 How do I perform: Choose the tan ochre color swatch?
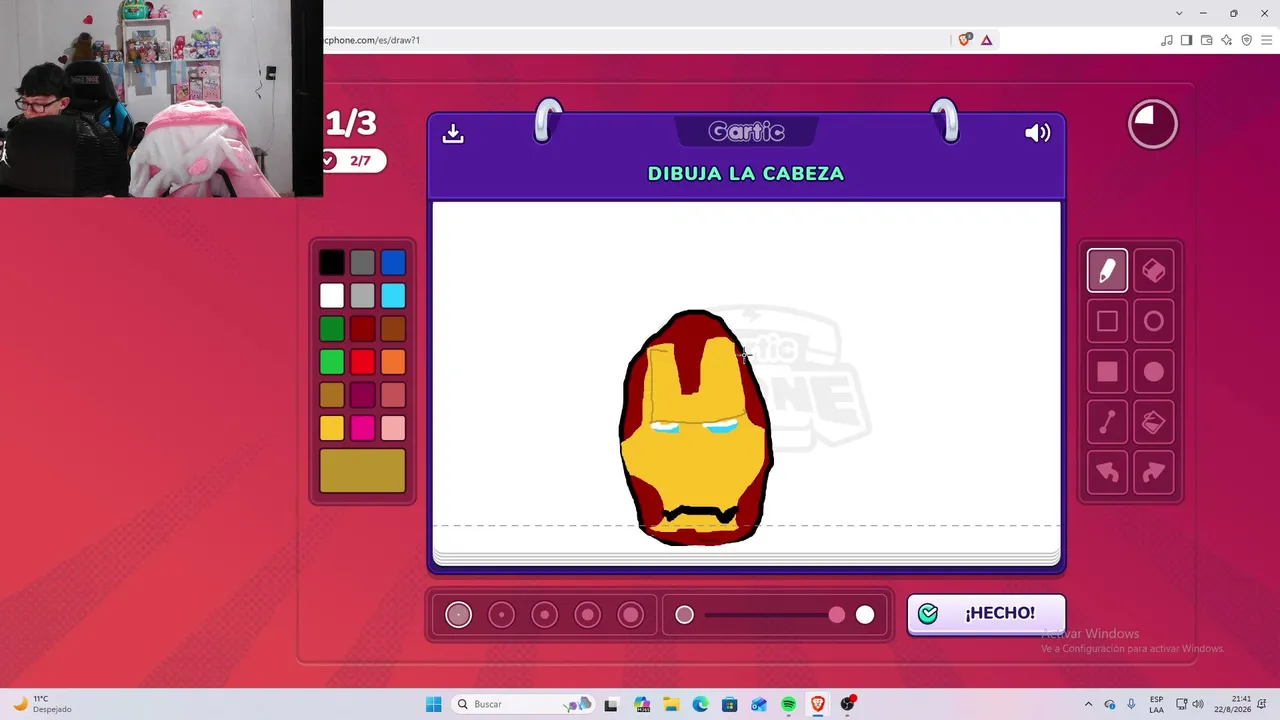(332, 395)
